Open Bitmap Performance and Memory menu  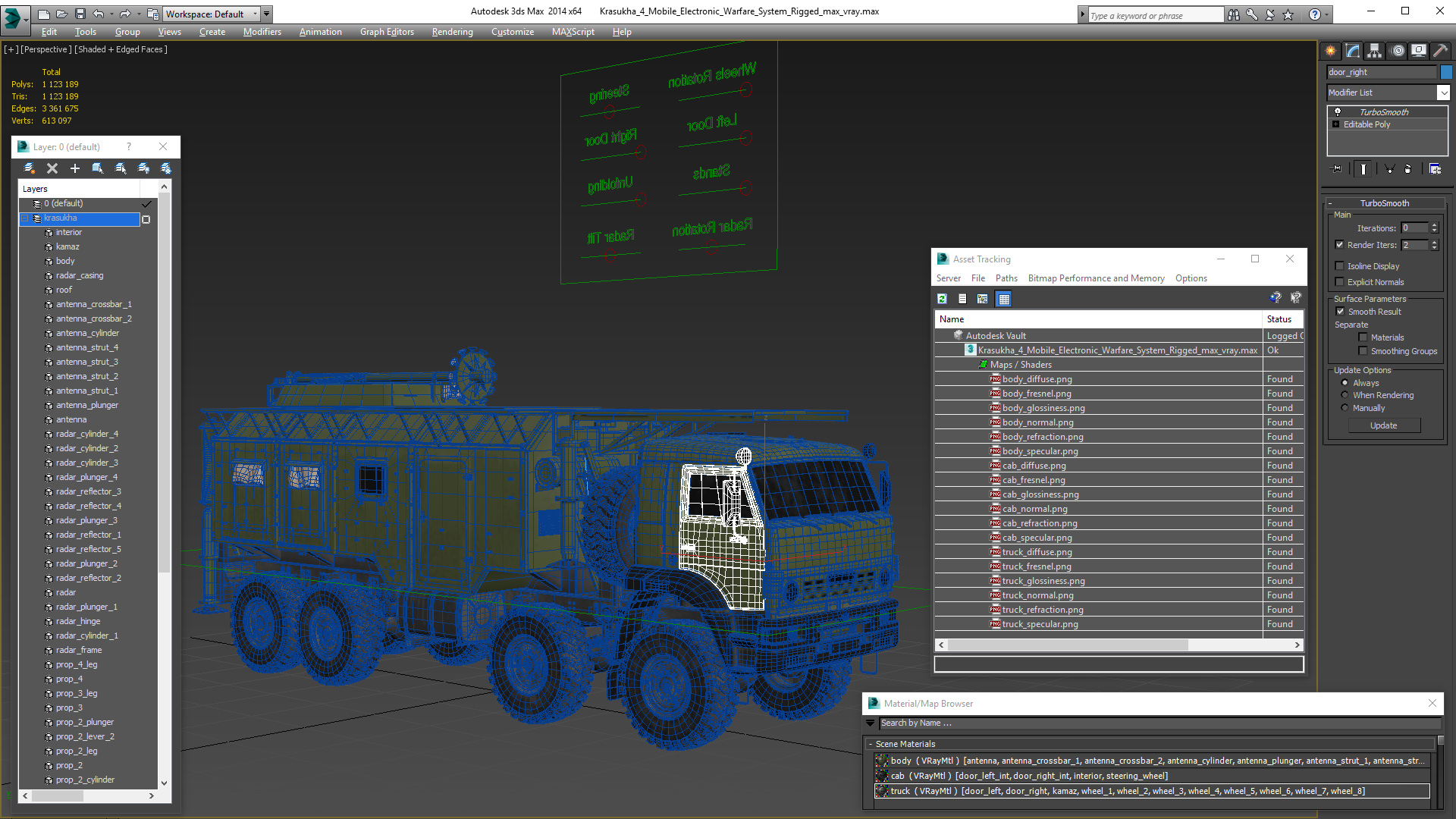[x=1096, y=278]
